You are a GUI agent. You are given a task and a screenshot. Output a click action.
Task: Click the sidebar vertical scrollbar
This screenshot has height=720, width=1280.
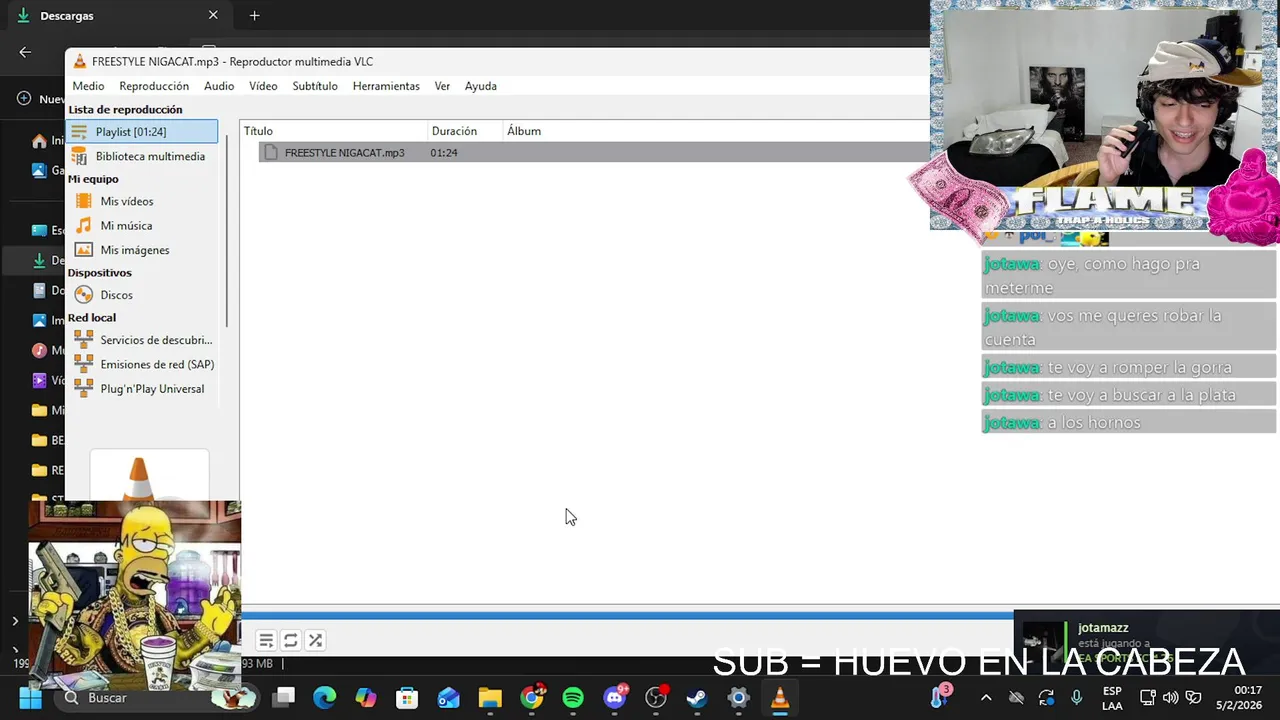(x=227, y=230)
